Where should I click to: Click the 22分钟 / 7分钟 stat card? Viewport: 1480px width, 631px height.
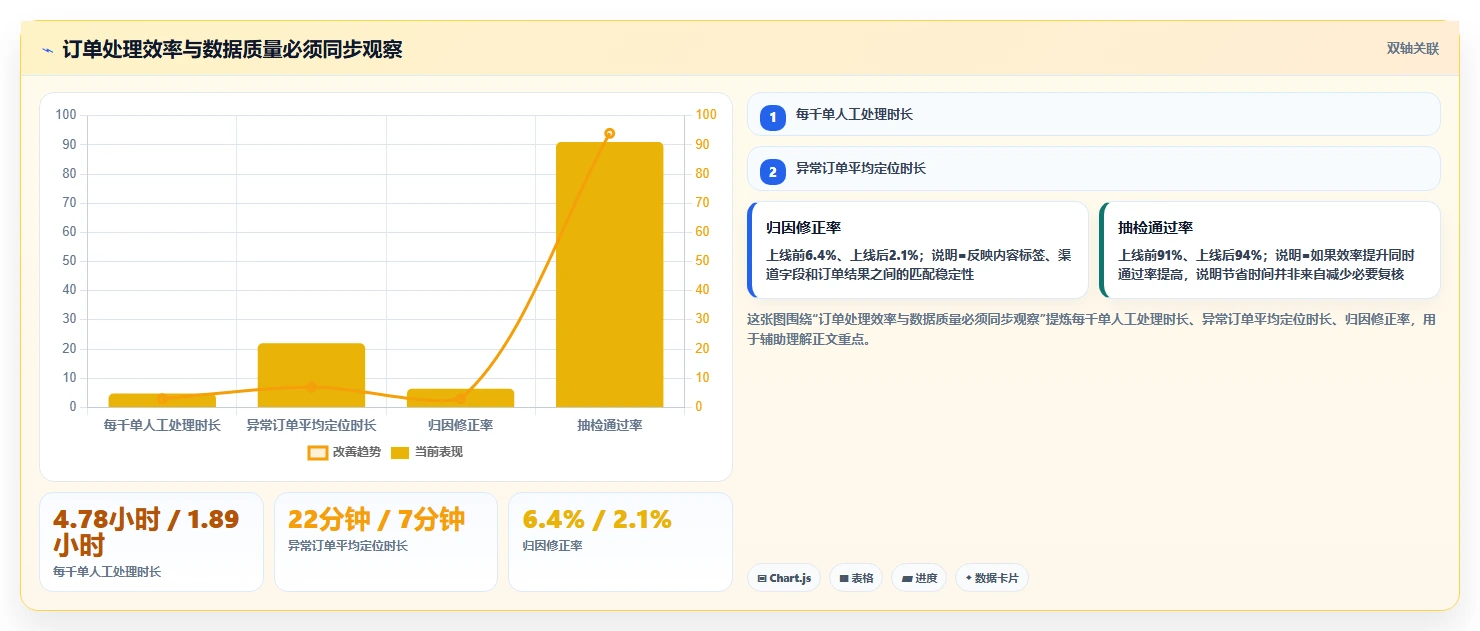386,542
